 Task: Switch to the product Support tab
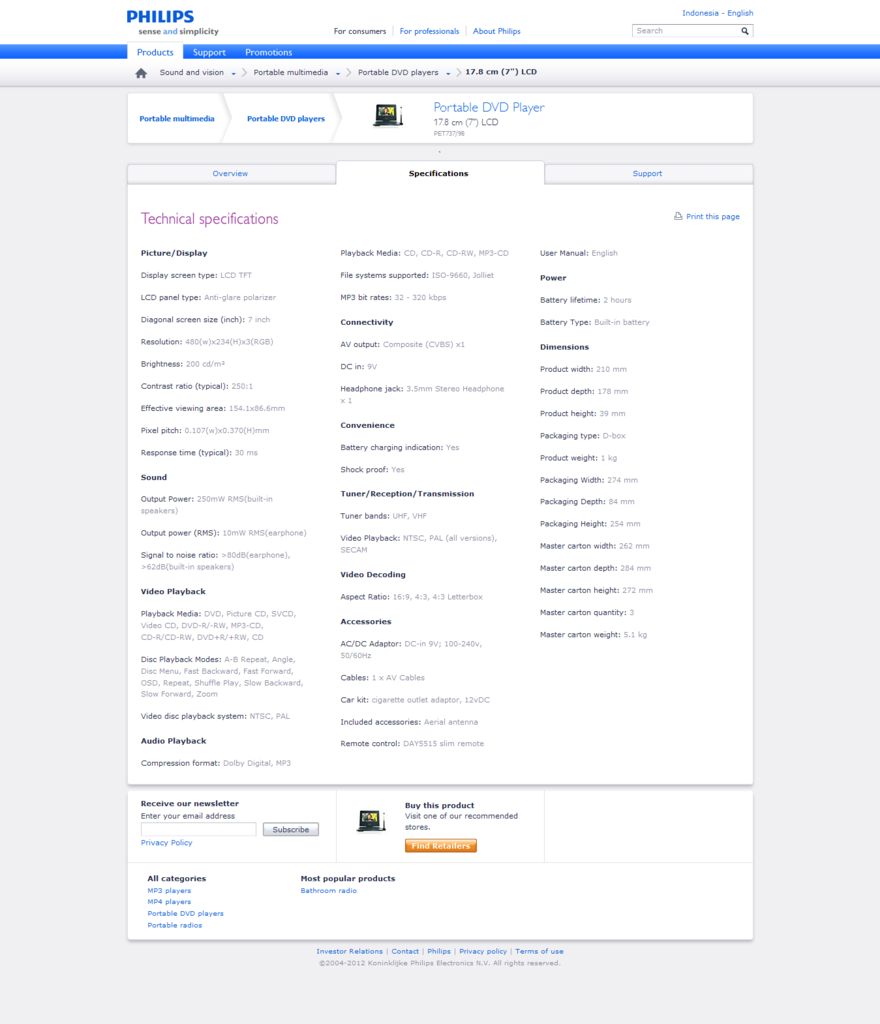pyautogui.click(x=648, y=174)
